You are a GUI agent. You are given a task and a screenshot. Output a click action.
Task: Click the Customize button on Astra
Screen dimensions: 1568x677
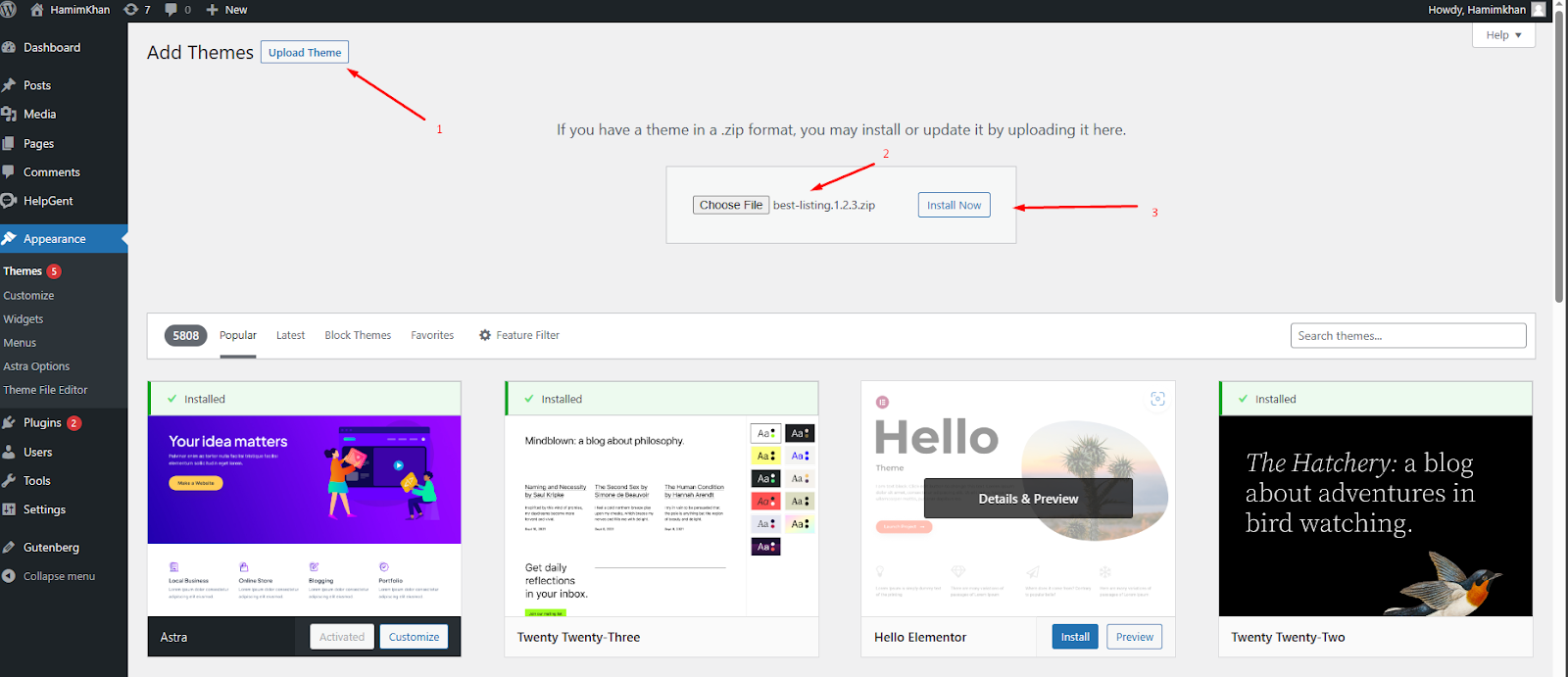[x=414, y=637]
